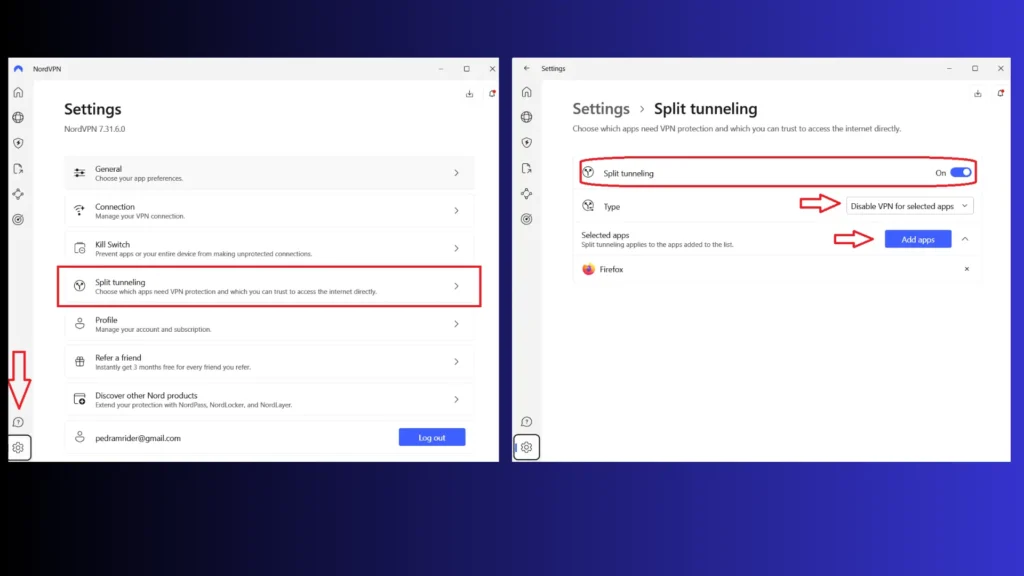Open the Meshnet icon in the NordVPN window sidebar

coord(18,194)
